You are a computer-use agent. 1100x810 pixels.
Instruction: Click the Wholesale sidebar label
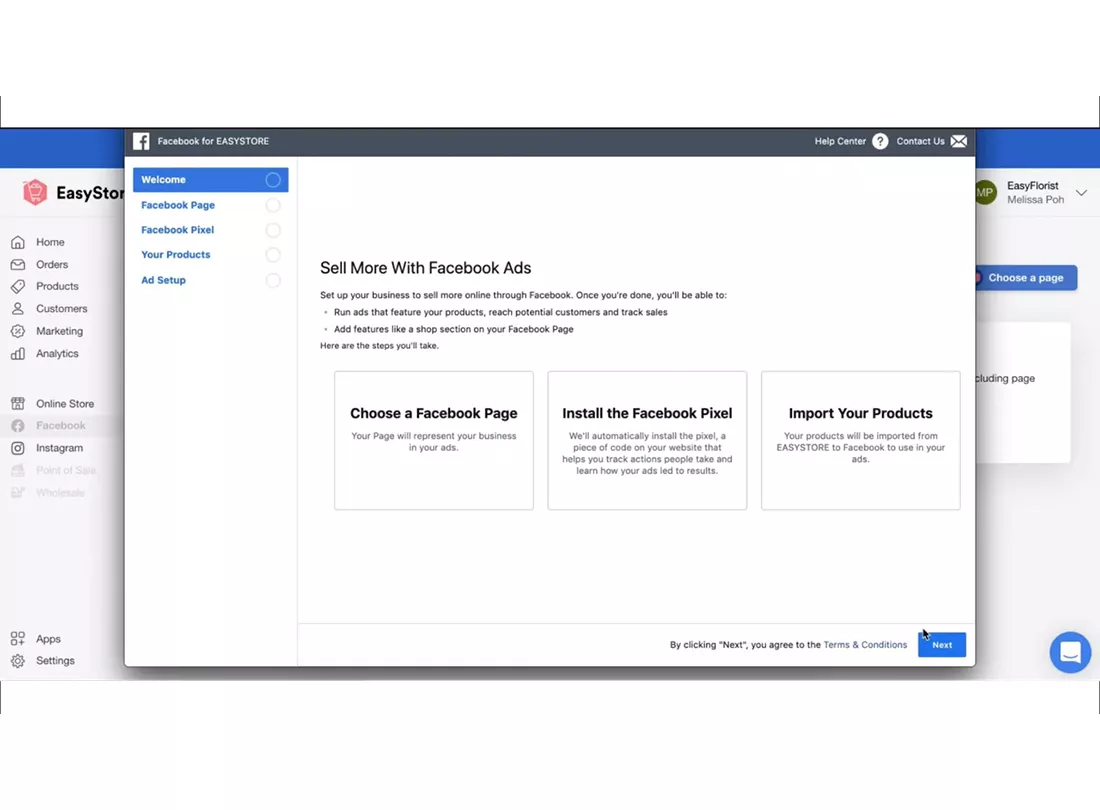point(60,492)
